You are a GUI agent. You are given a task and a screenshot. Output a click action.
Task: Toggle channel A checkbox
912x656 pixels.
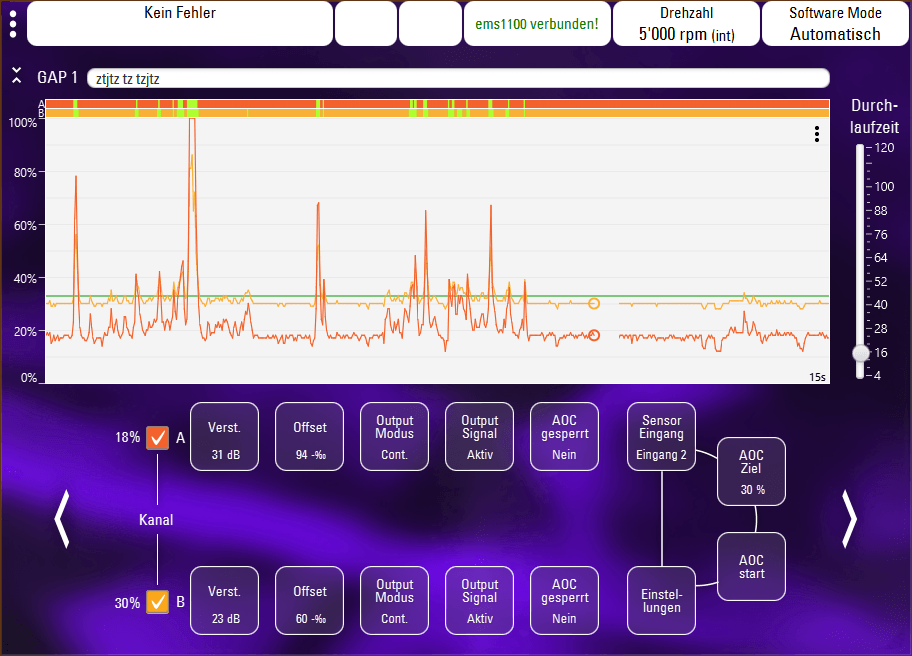pyautogui.click(x=158, y=438)
